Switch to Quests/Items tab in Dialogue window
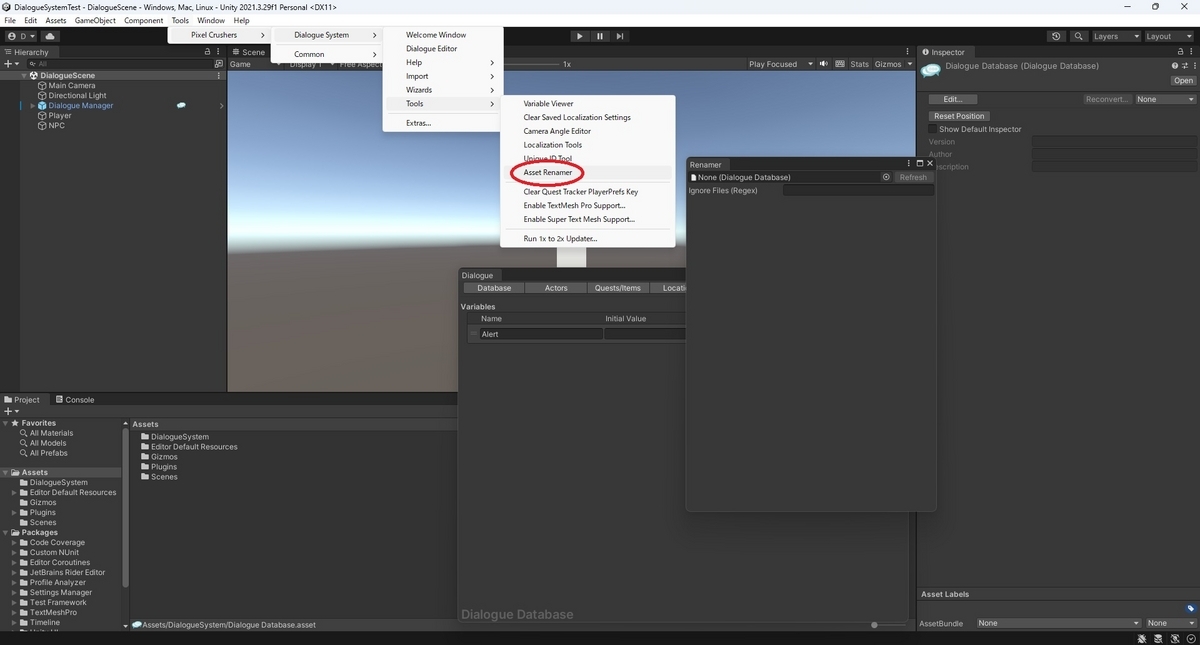This screenshot has height=645, width=1200. click(618, 288)
